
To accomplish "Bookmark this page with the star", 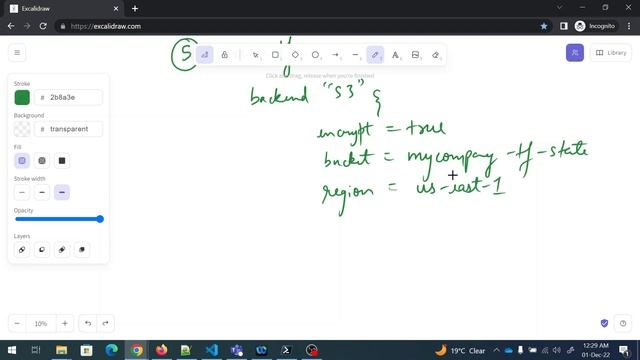I will (x=544, y=26).
